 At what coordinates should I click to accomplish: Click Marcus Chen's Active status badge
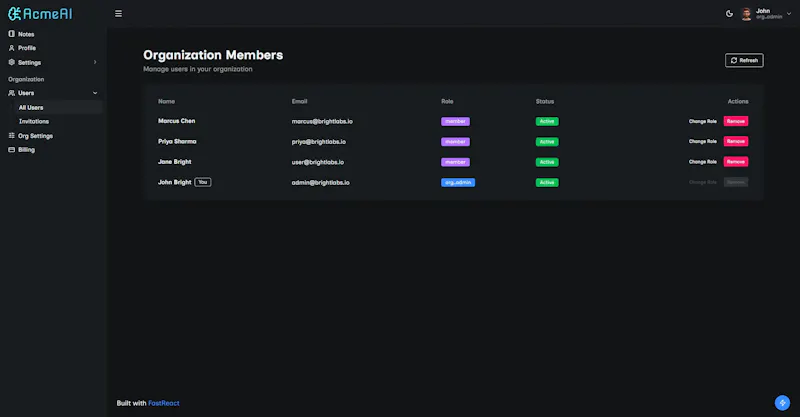547,121
